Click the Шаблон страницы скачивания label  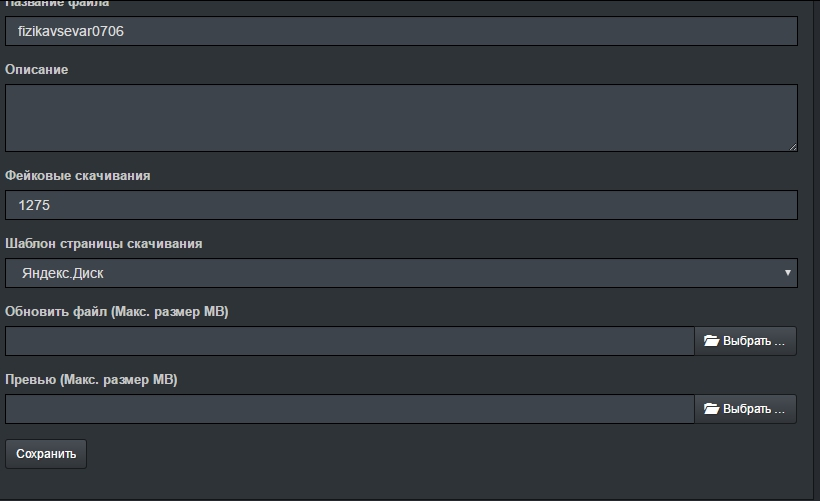(x=104, y=244)
